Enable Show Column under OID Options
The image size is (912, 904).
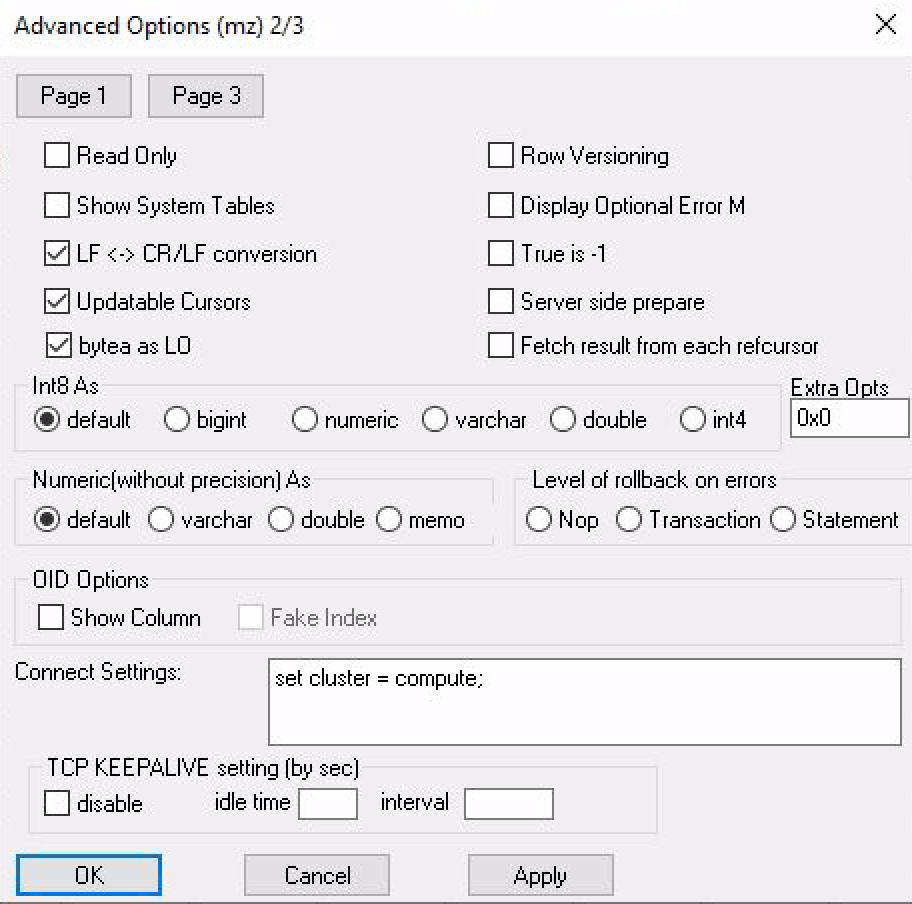click(x=50, y=617)
